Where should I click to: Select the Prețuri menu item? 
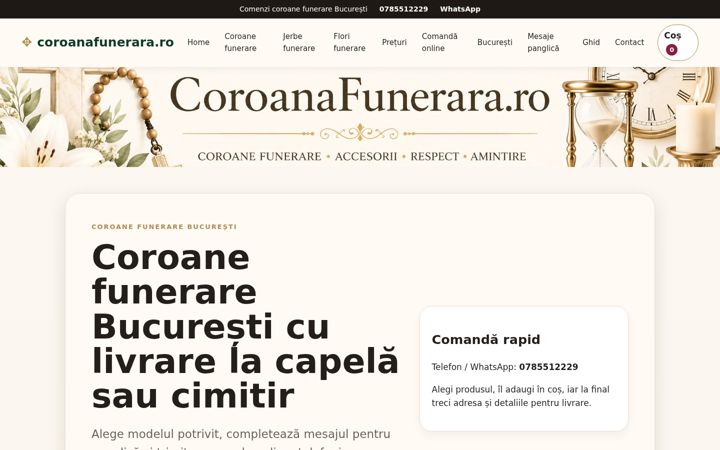(394, 42)
